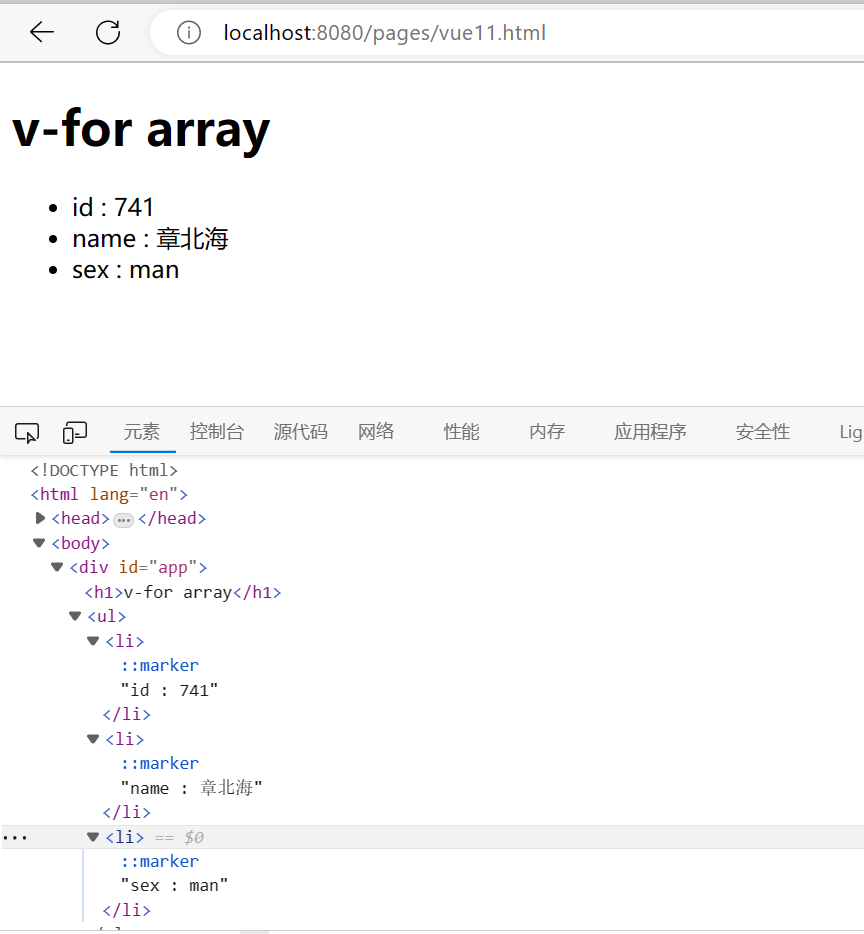The height and width of the screenshot is (934, 864).
Task: Collapse the div id="app" node
Action: (x=56, y=567)
